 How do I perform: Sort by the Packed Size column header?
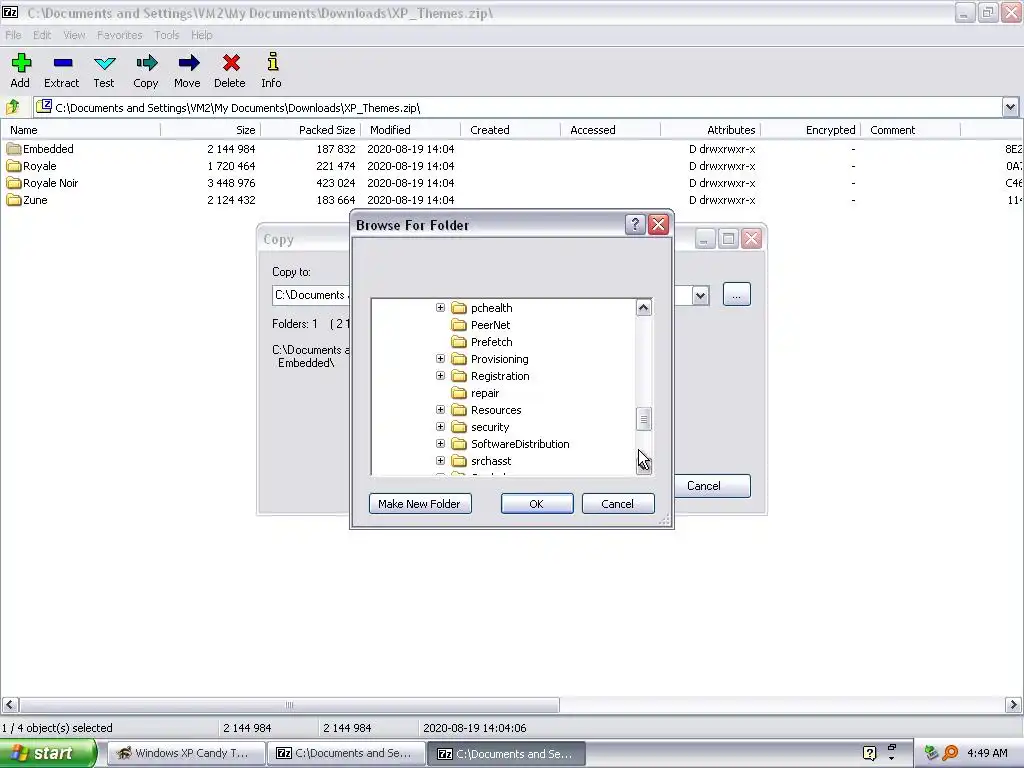(x=310, y=130)
